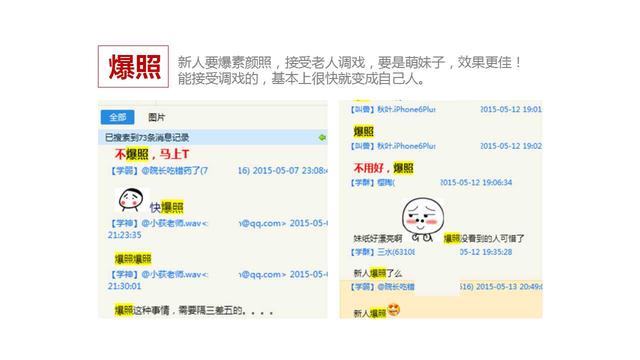Switch to the 图片 tab

pos(157,118)
